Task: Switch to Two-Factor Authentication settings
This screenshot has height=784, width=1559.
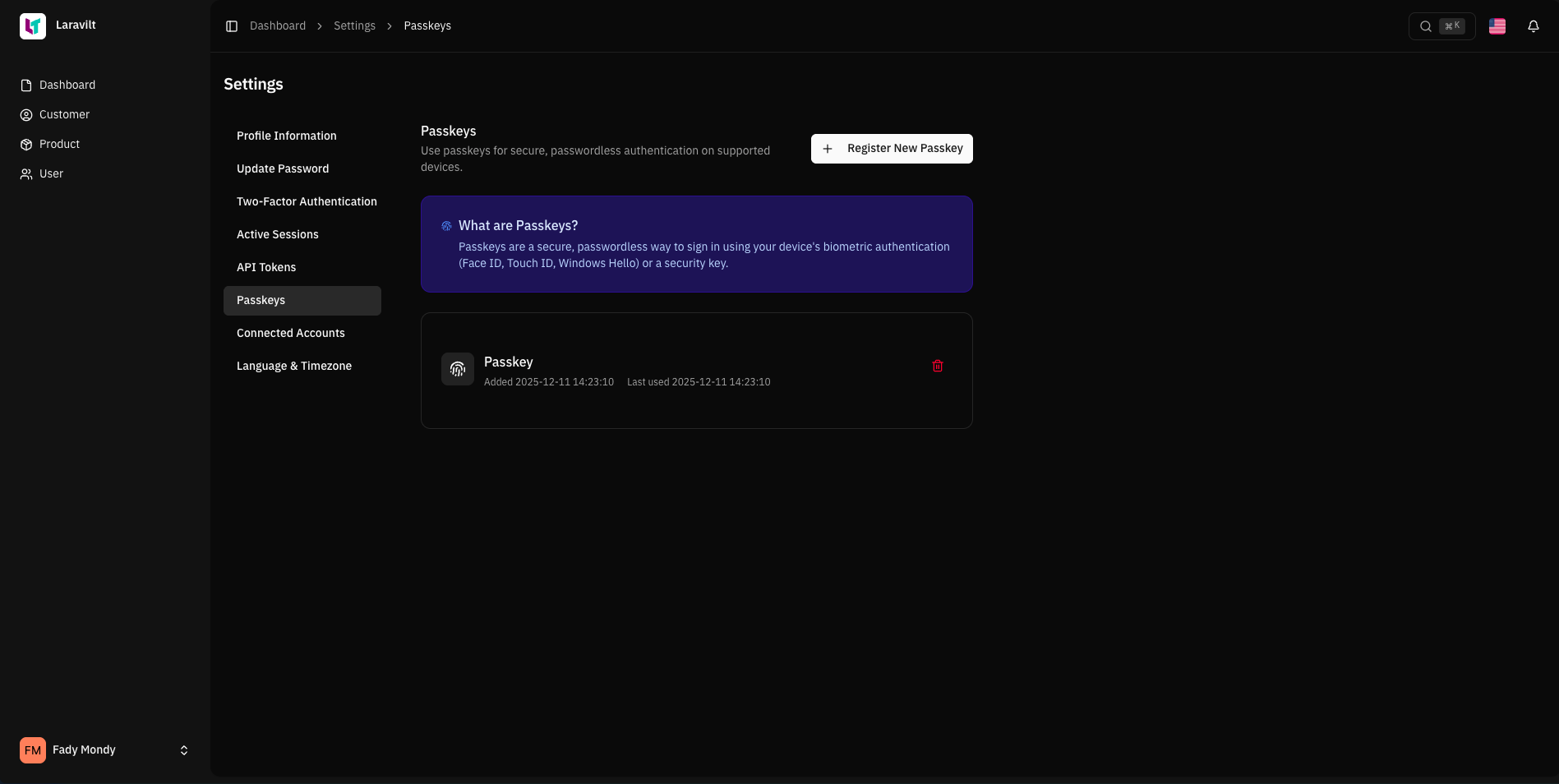Action: click(x=307, y=202)
